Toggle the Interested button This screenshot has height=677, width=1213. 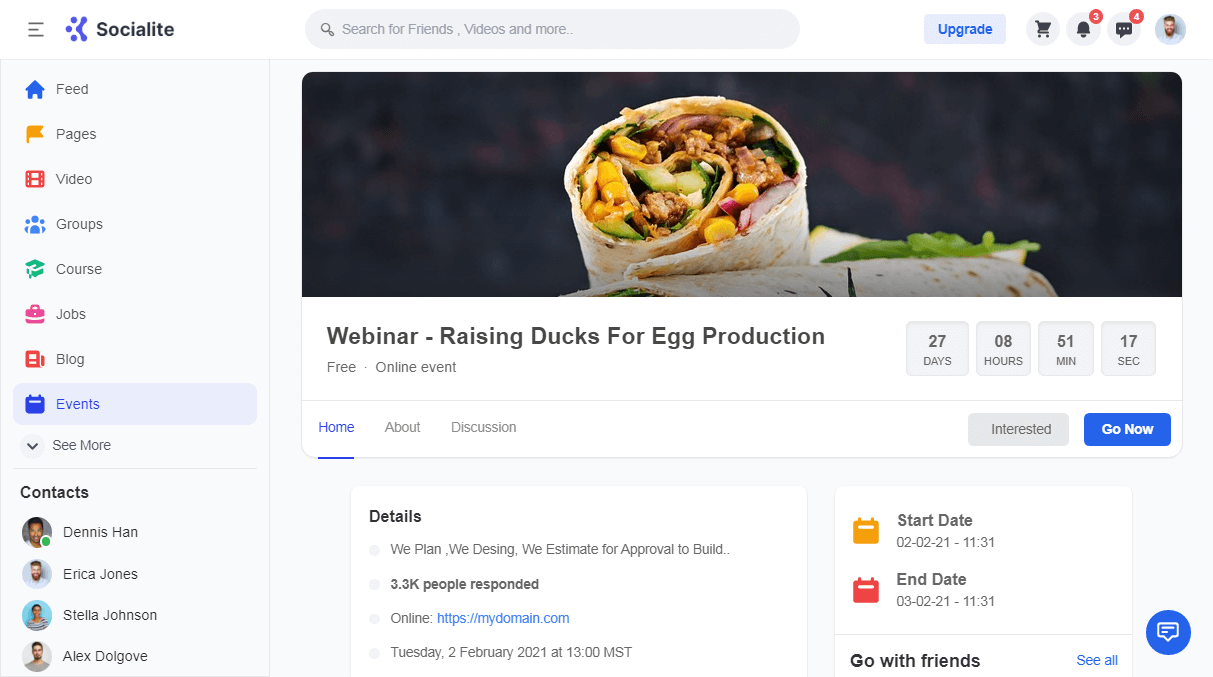point(1018,429)
